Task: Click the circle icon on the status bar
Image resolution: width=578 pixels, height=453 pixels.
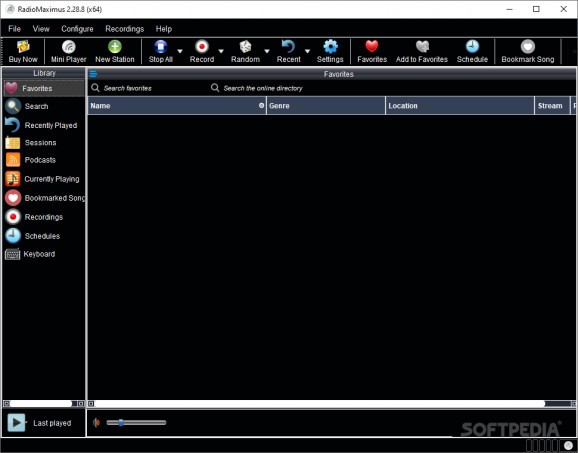Action: point(568,446)
